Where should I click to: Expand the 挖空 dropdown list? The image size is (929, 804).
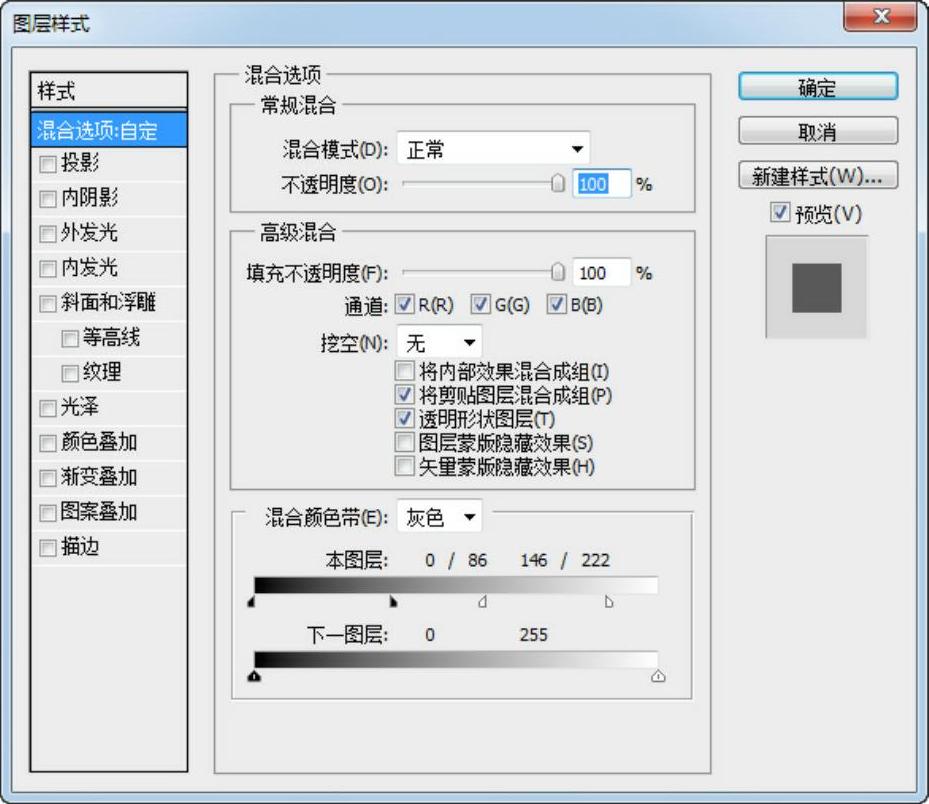point(440,343)
